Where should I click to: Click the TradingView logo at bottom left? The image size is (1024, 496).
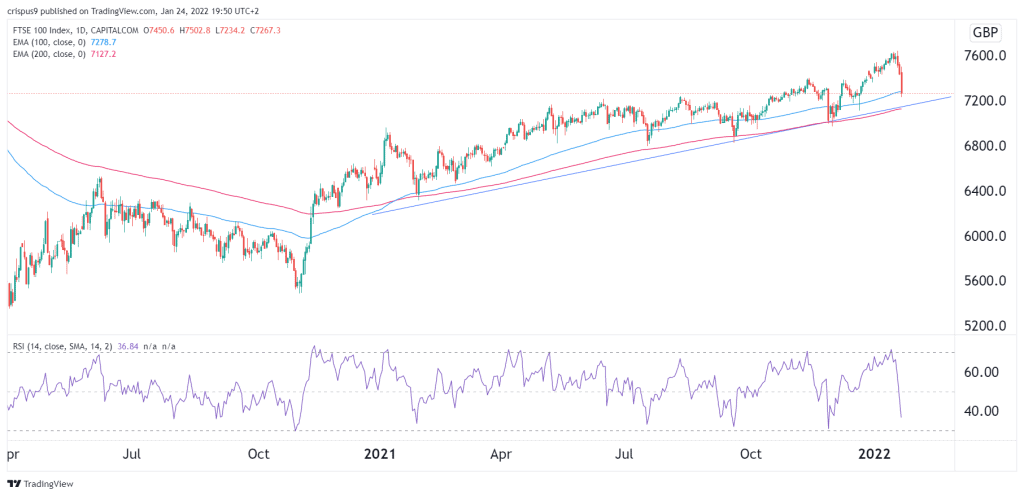click(40, 484)
